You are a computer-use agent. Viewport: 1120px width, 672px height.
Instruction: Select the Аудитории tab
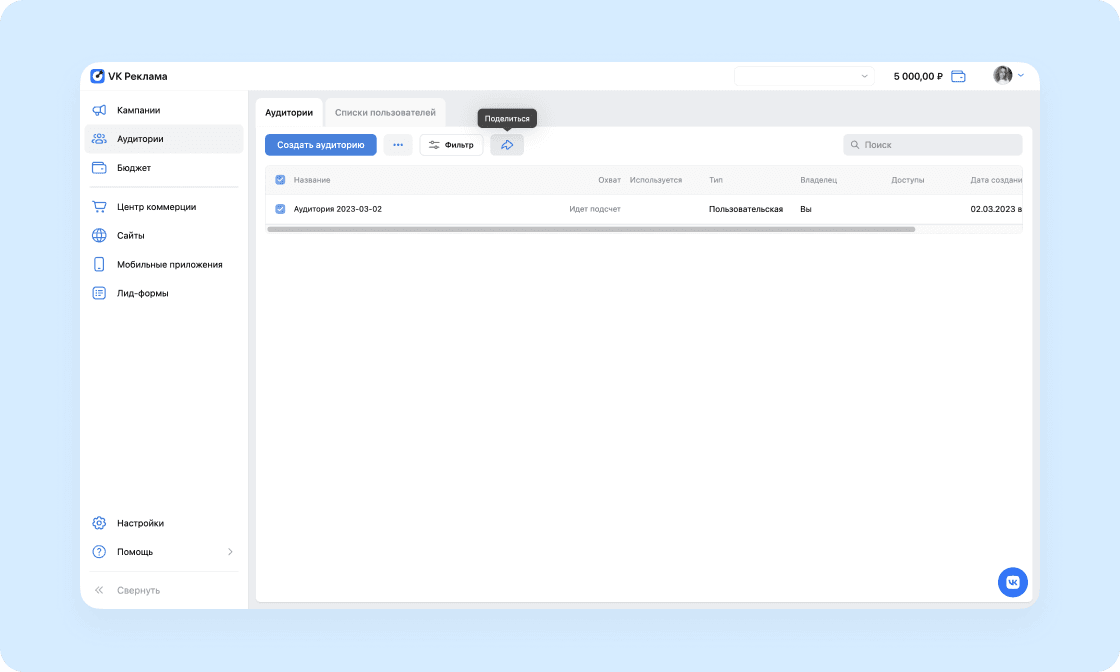point(289,113)
